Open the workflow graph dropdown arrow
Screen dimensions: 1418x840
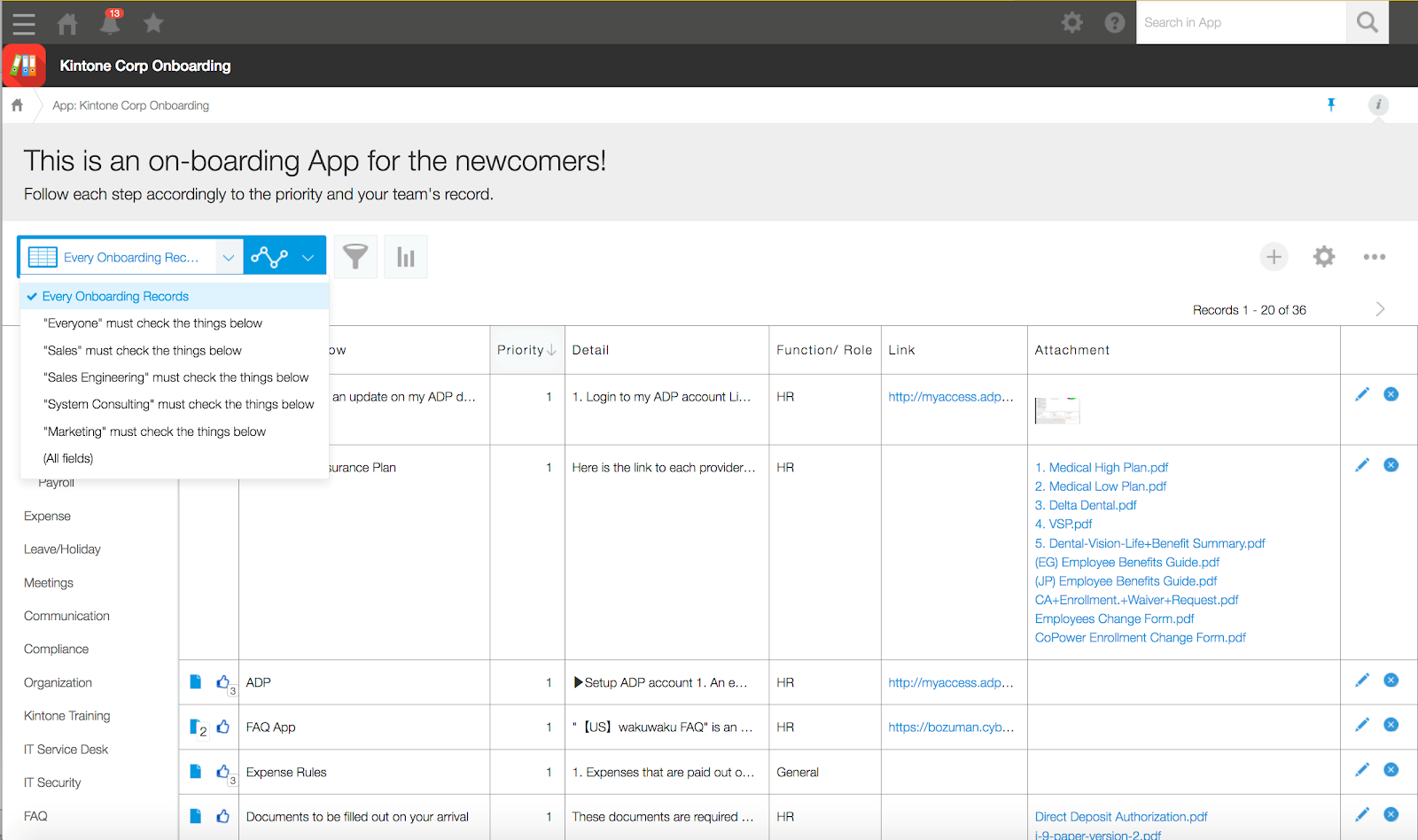308,257
